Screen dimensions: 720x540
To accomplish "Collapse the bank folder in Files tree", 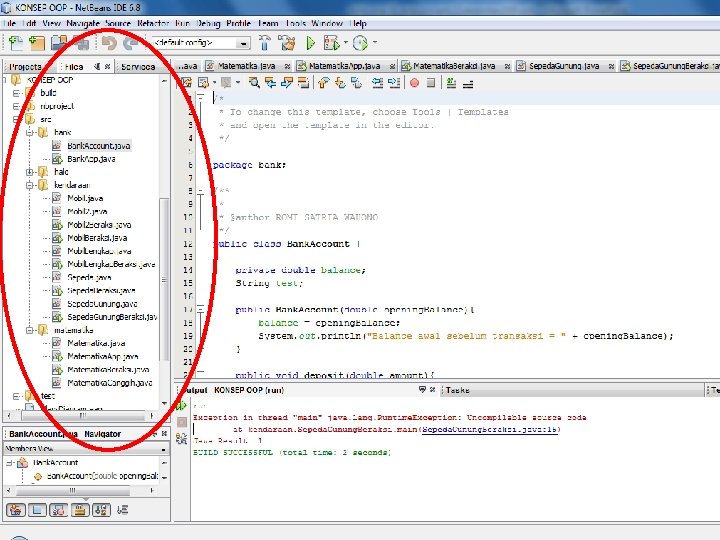I will [x=29, y=133].
